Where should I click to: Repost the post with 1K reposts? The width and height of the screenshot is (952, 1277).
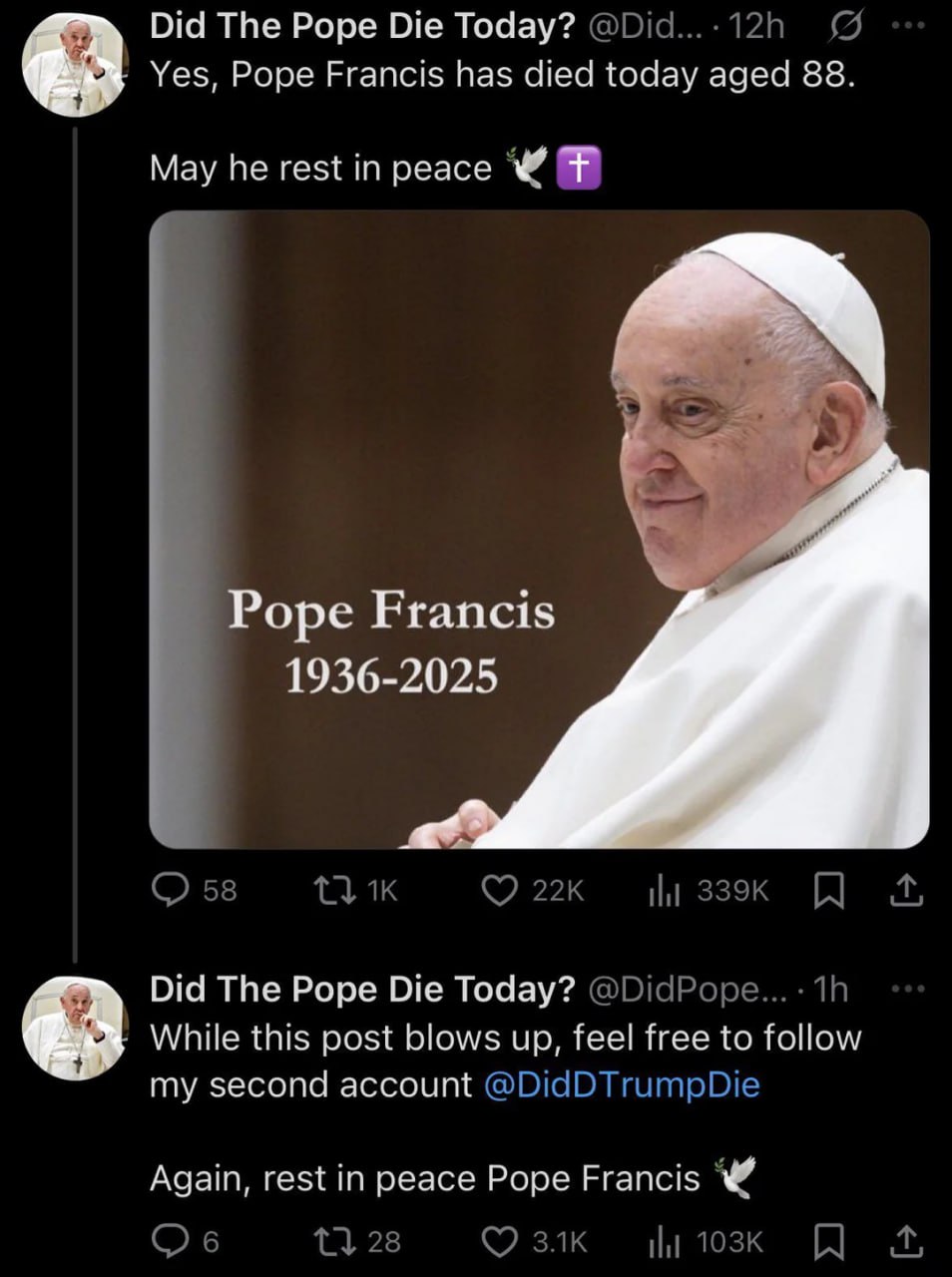tap(330, 890)
